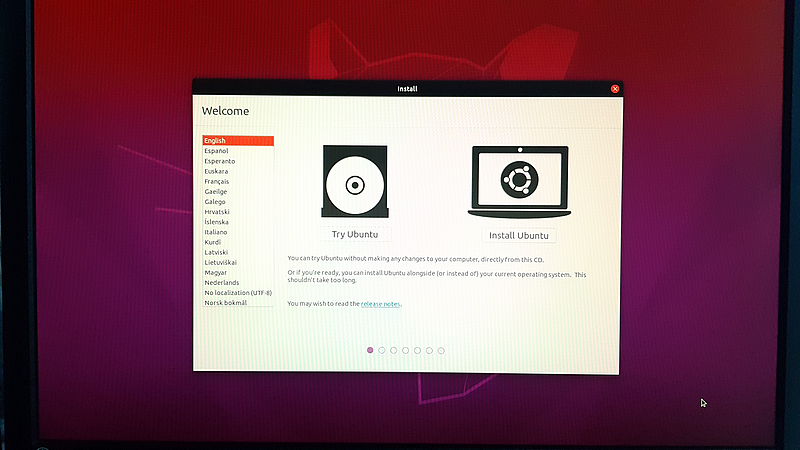Select Esperanto language

click(238, 161)
